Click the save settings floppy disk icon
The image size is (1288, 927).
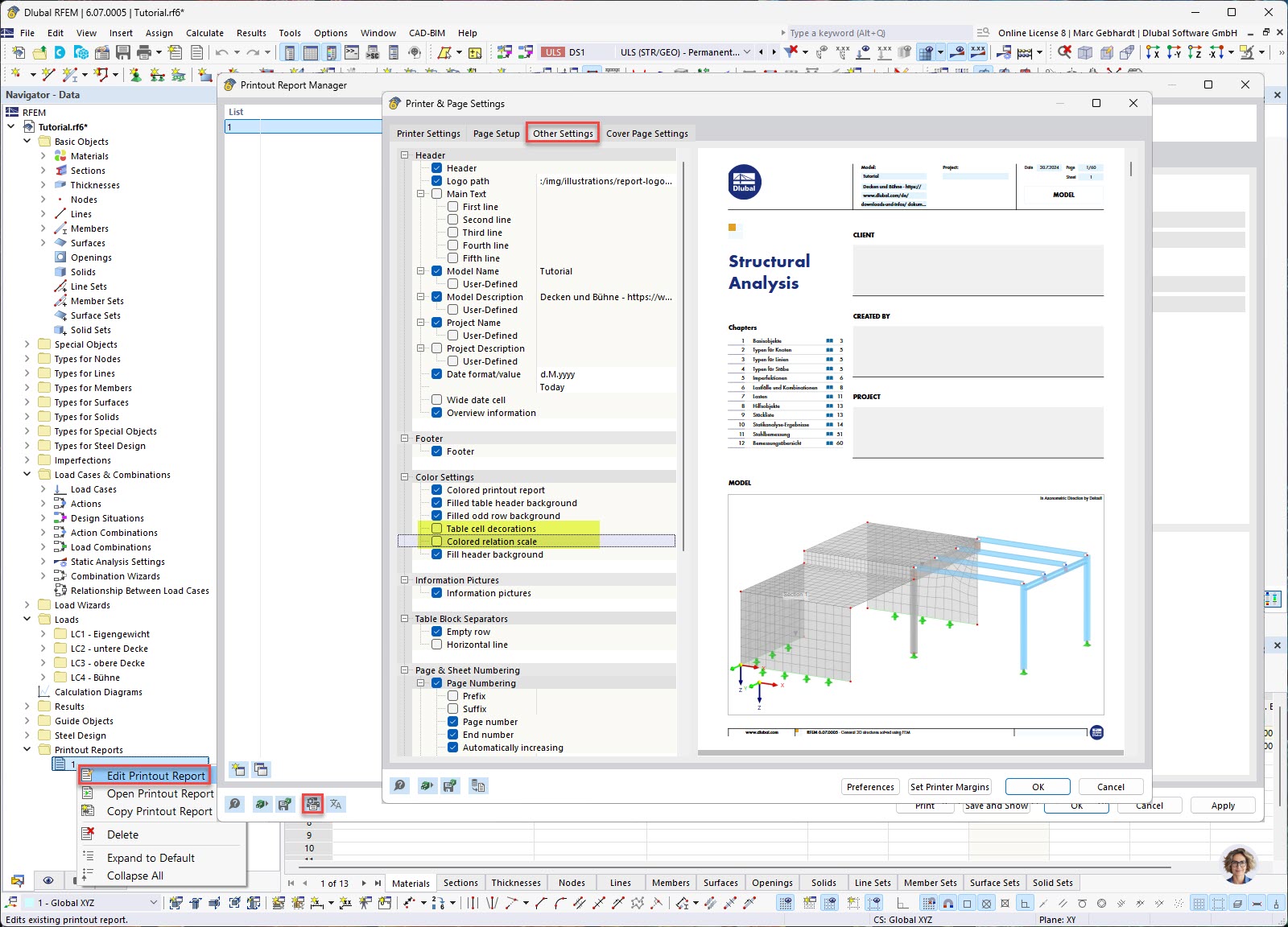tap(451, 786)
